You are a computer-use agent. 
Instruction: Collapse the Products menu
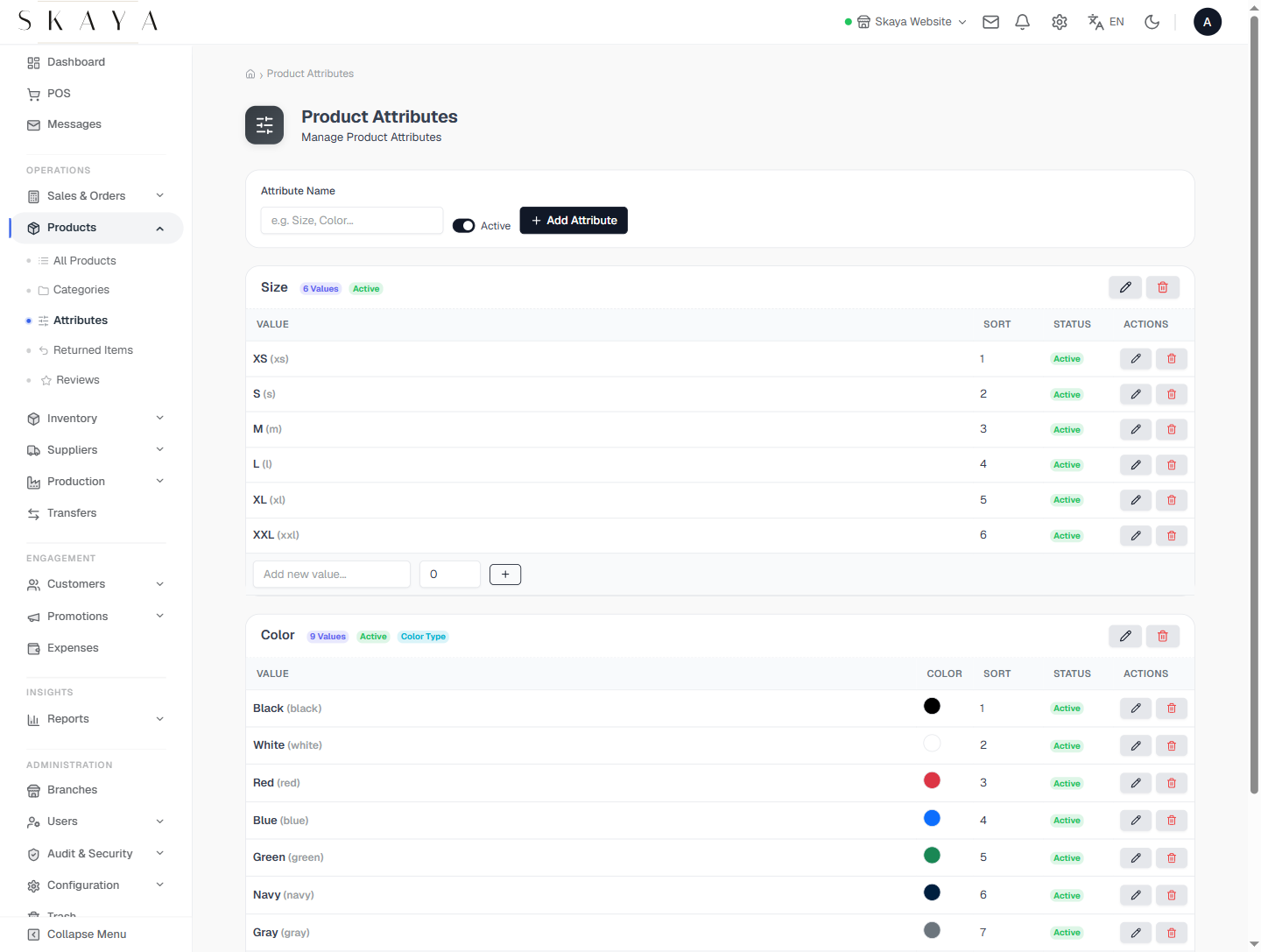96,228
